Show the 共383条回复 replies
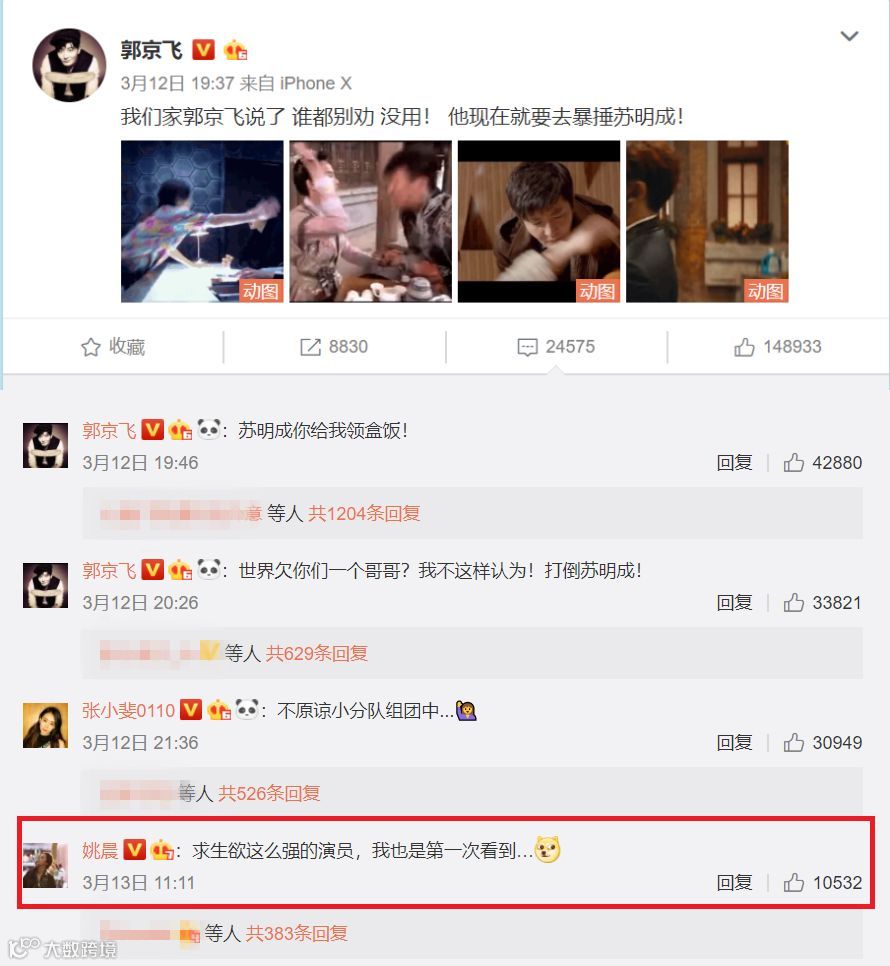The image size is (890, 966). tap(296, 933)
